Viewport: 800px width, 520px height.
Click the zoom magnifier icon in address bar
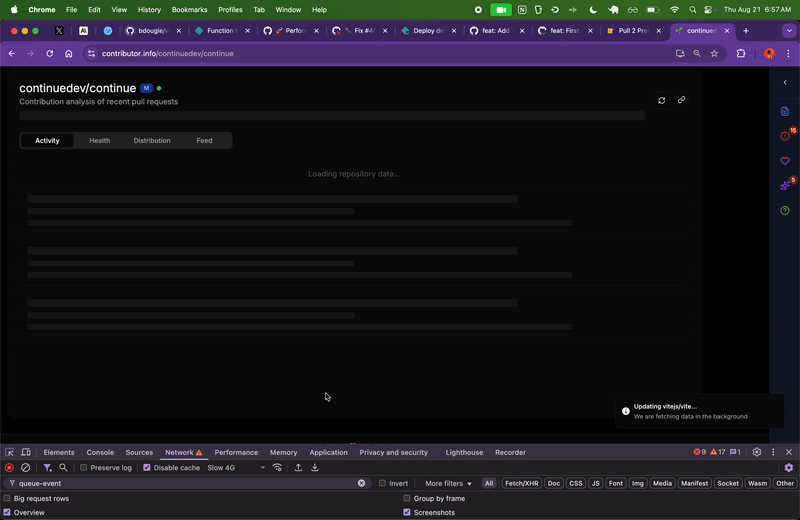[697, 54]
